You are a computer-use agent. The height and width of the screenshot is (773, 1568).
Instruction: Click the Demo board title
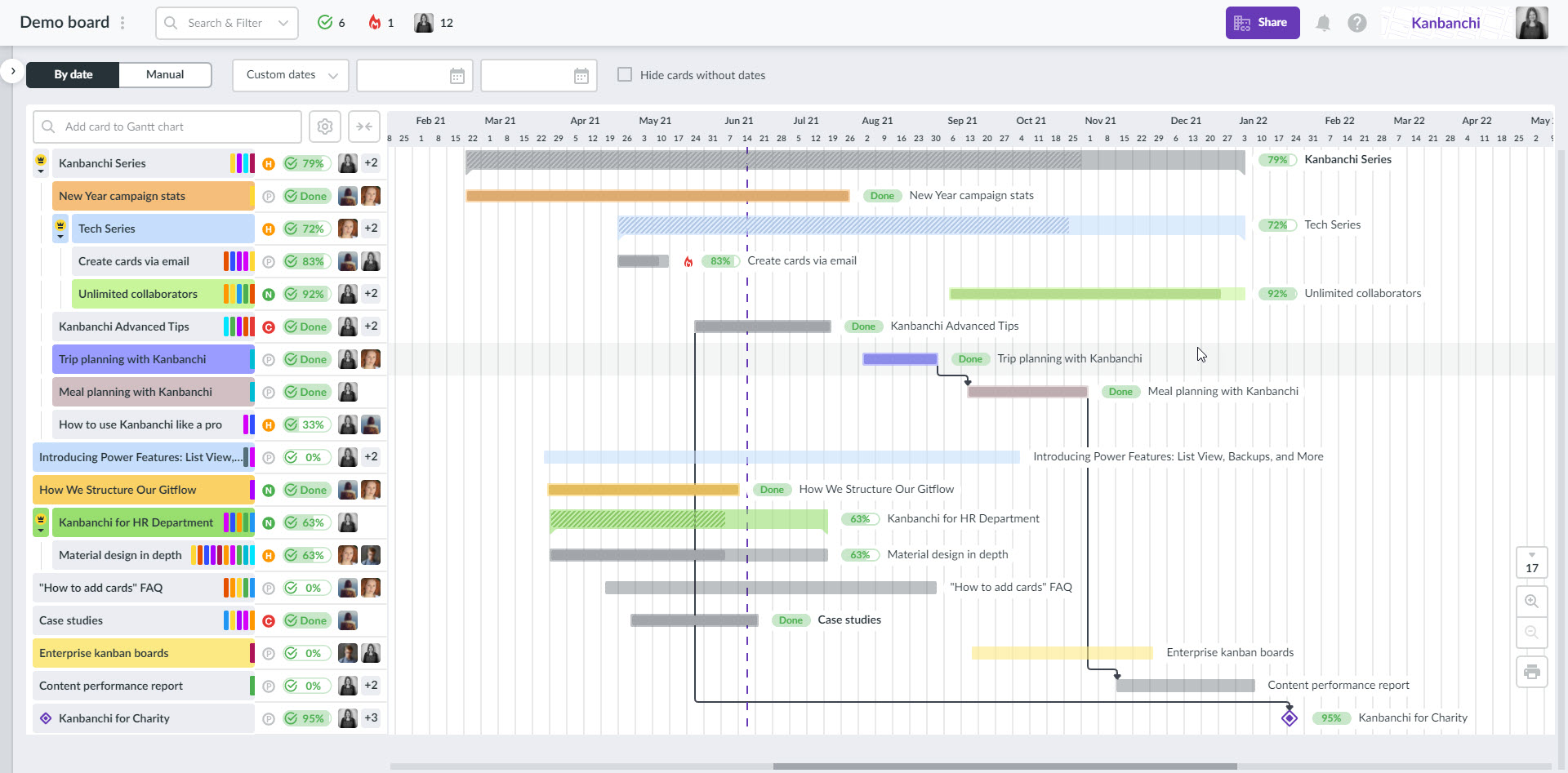[x=65, y=23]
